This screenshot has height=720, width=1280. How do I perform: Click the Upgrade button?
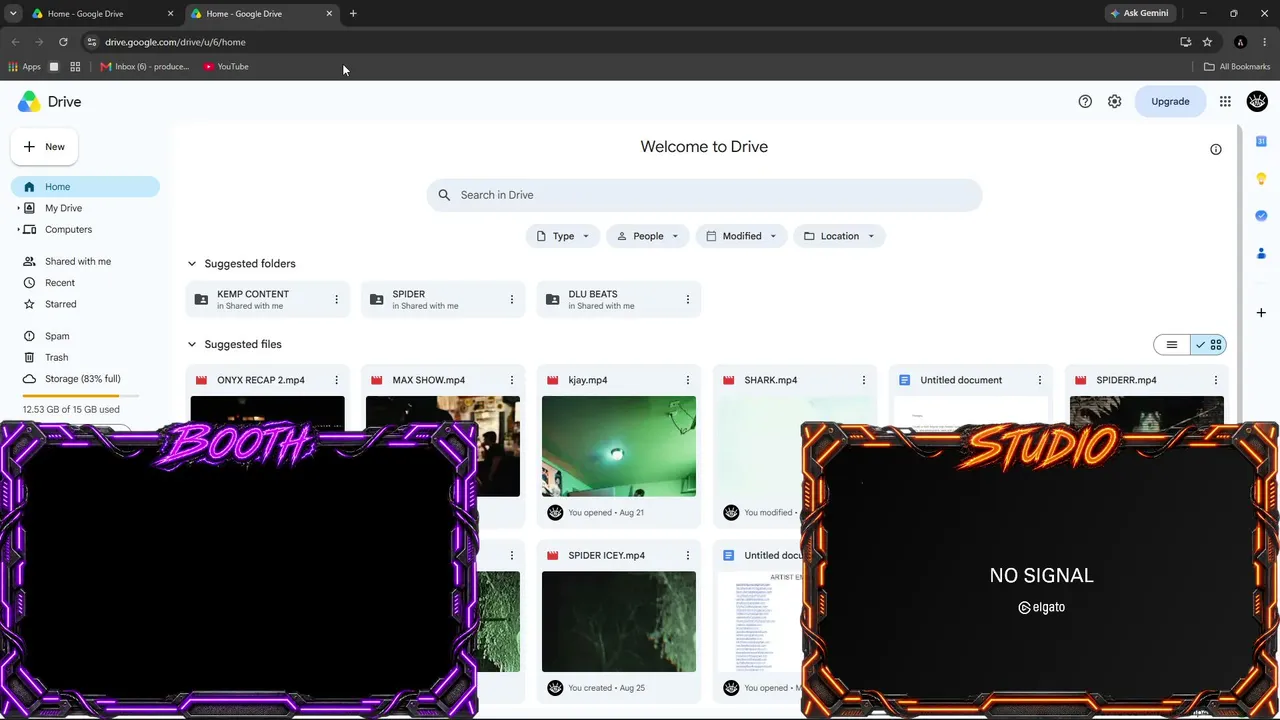pos(1170,101)
